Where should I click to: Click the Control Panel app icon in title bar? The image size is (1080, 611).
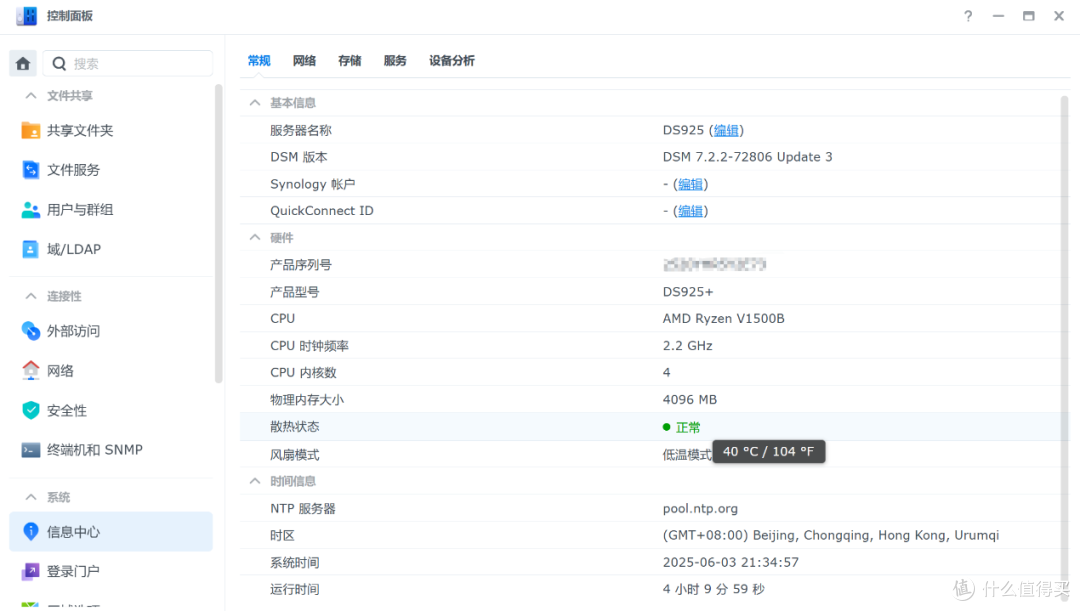pos(26,16)
